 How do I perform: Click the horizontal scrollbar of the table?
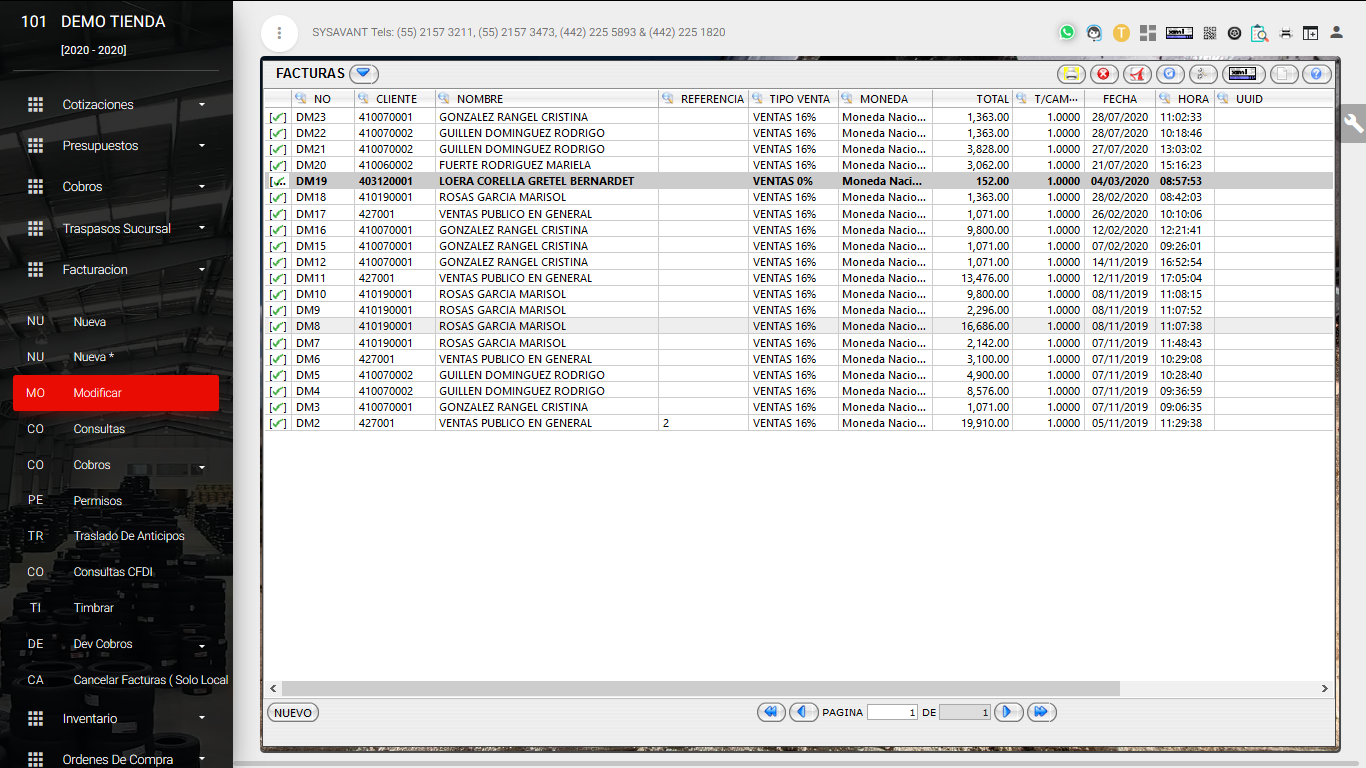tap(700, 689)
